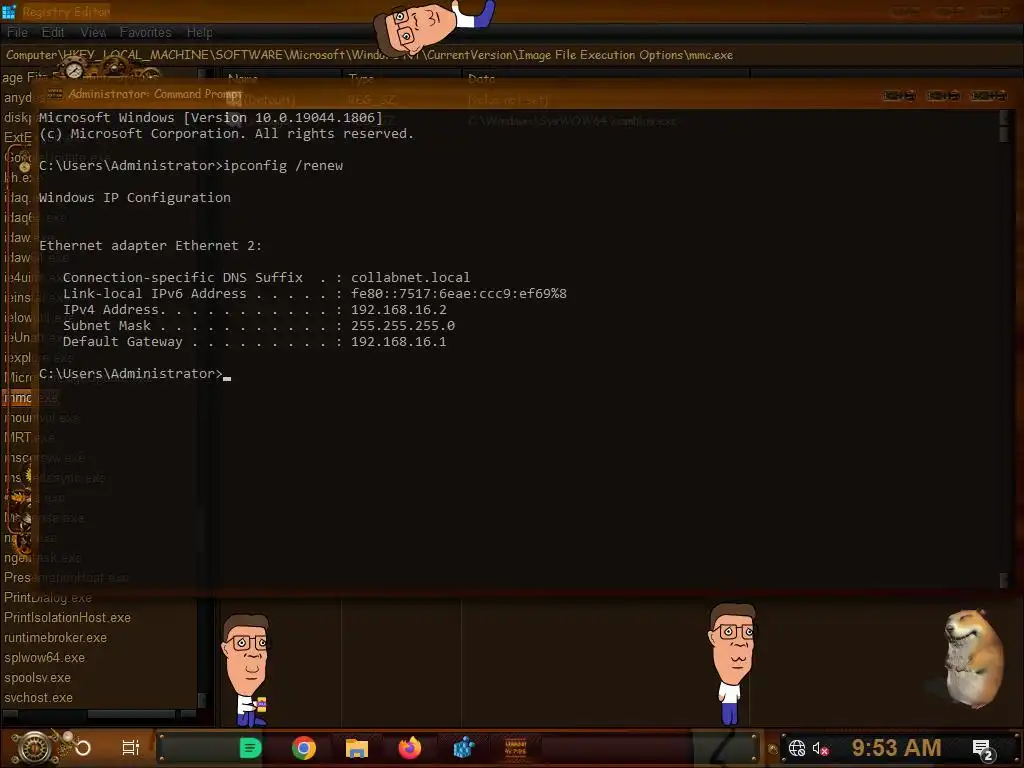Open the notification center icon

click(x=984, y=750)
